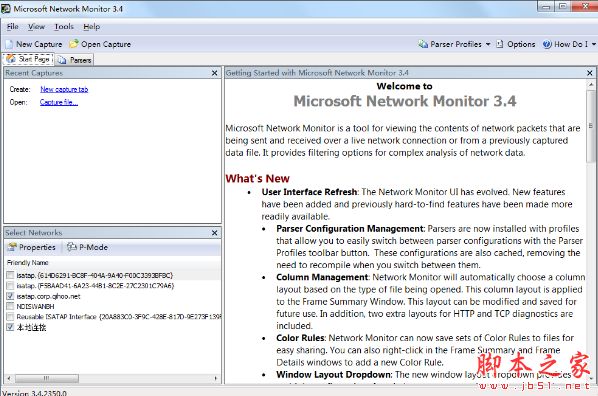Click the Version 3.4.2350.0 status text

tap(34, 393)
